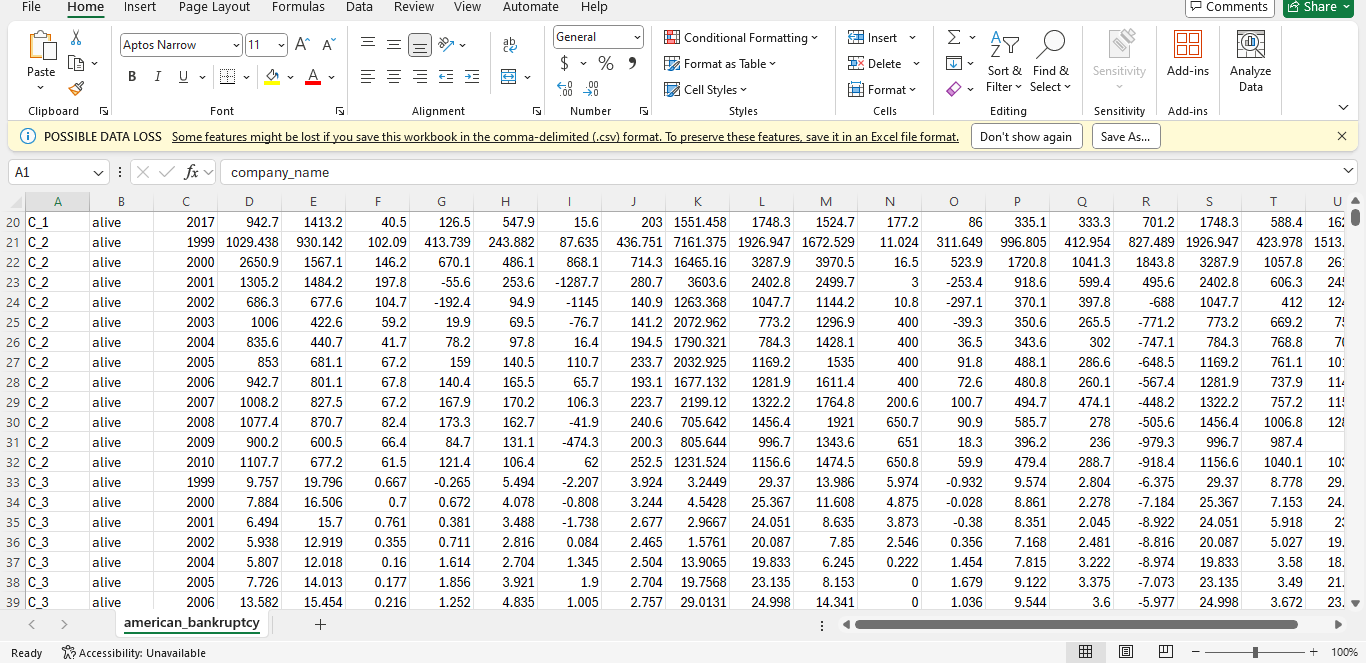This screenshot has width=1366, height=663.
Task: Open the Comments button
Action: point(1229,7)
